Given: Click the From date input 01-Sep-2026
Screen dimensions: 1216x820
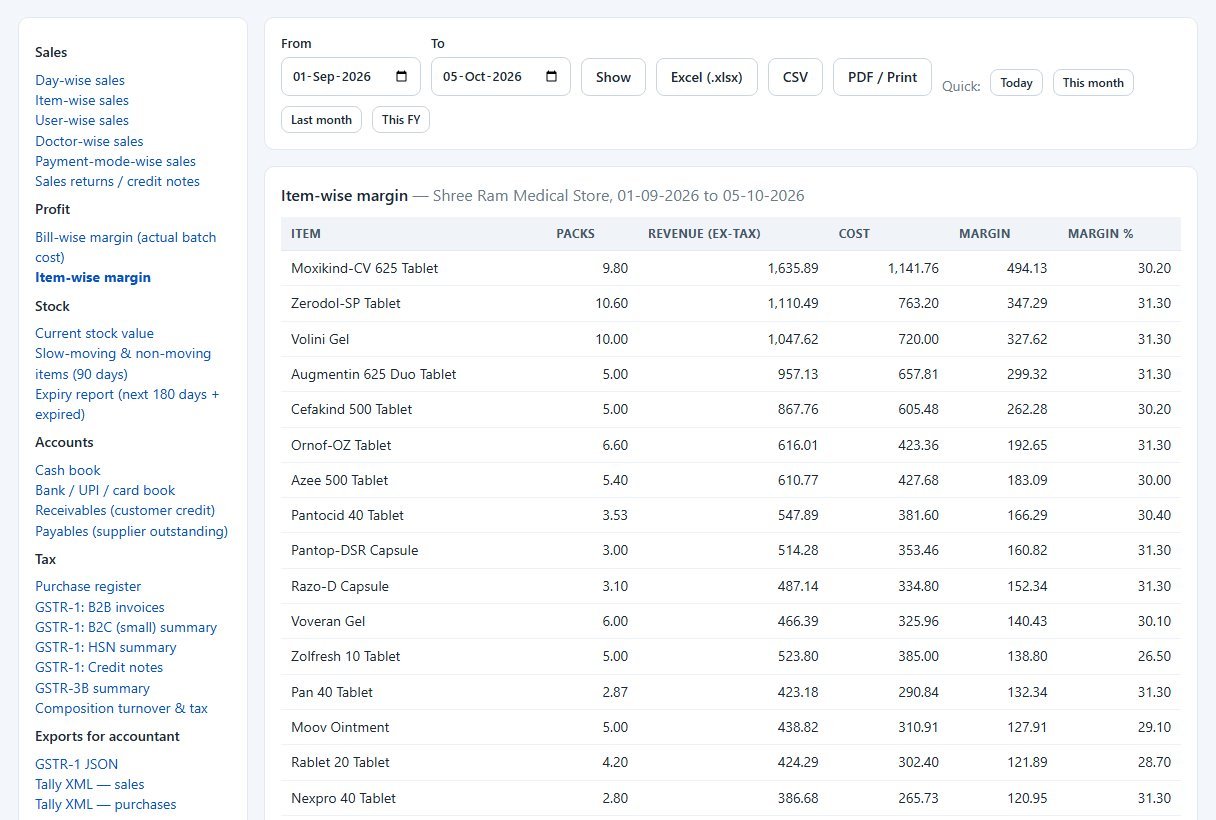Looking at the screenshot, I should pyautogui.click(x=351, y=77).
